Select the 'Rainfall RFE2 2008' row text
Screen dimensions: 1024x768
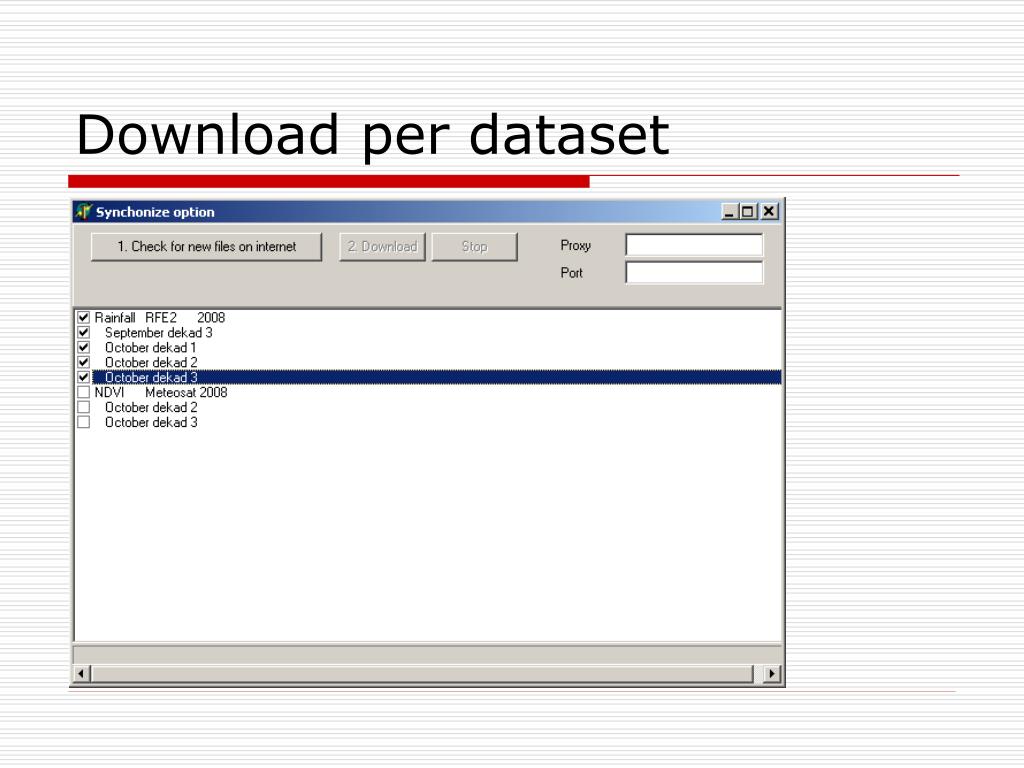pyautogui.click(x=159, y=318)
